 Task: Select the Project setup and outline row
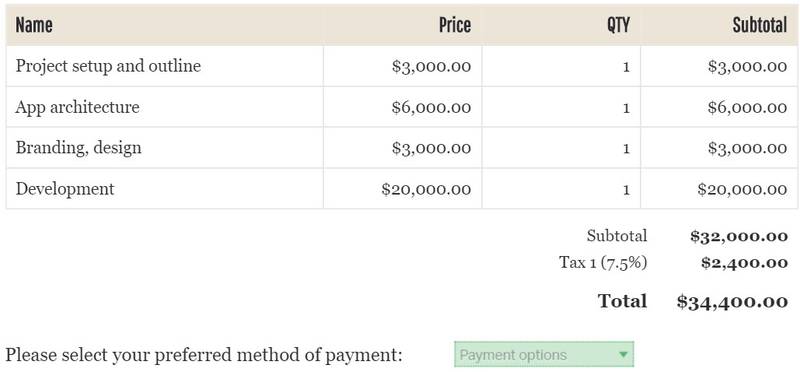[x=402, y=66]
